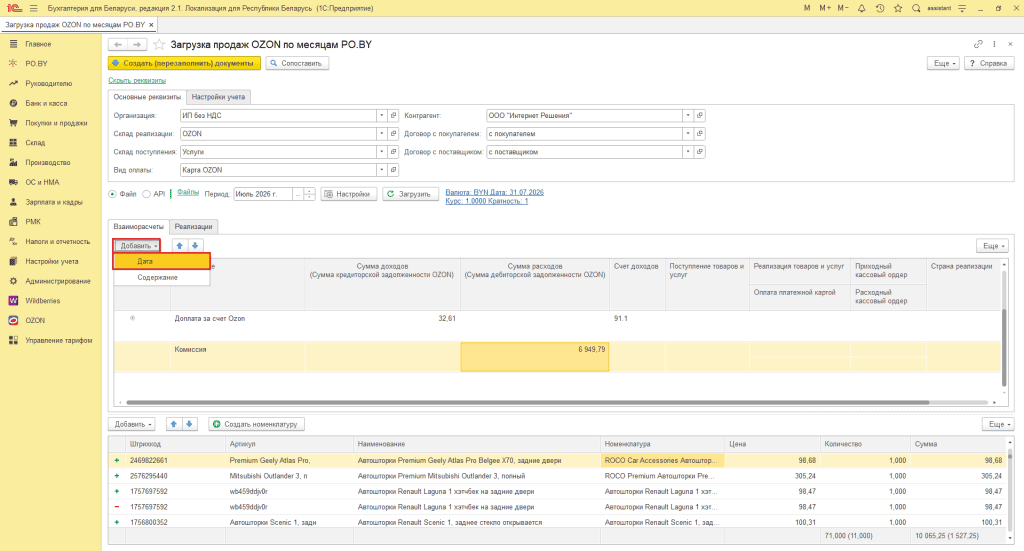Open top Еще menu next to Справка
1024x551 pixels.
coord(944,63)
